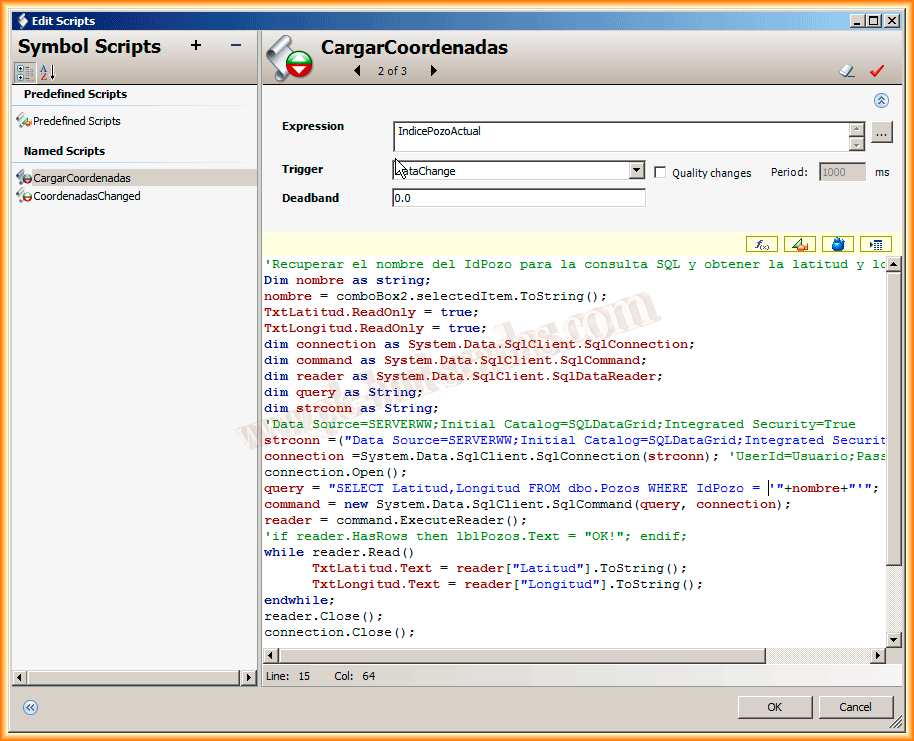Sort scripts alphabetically with A-Z icon
This screenshot has width=914, height=741.
pos(47,72)
